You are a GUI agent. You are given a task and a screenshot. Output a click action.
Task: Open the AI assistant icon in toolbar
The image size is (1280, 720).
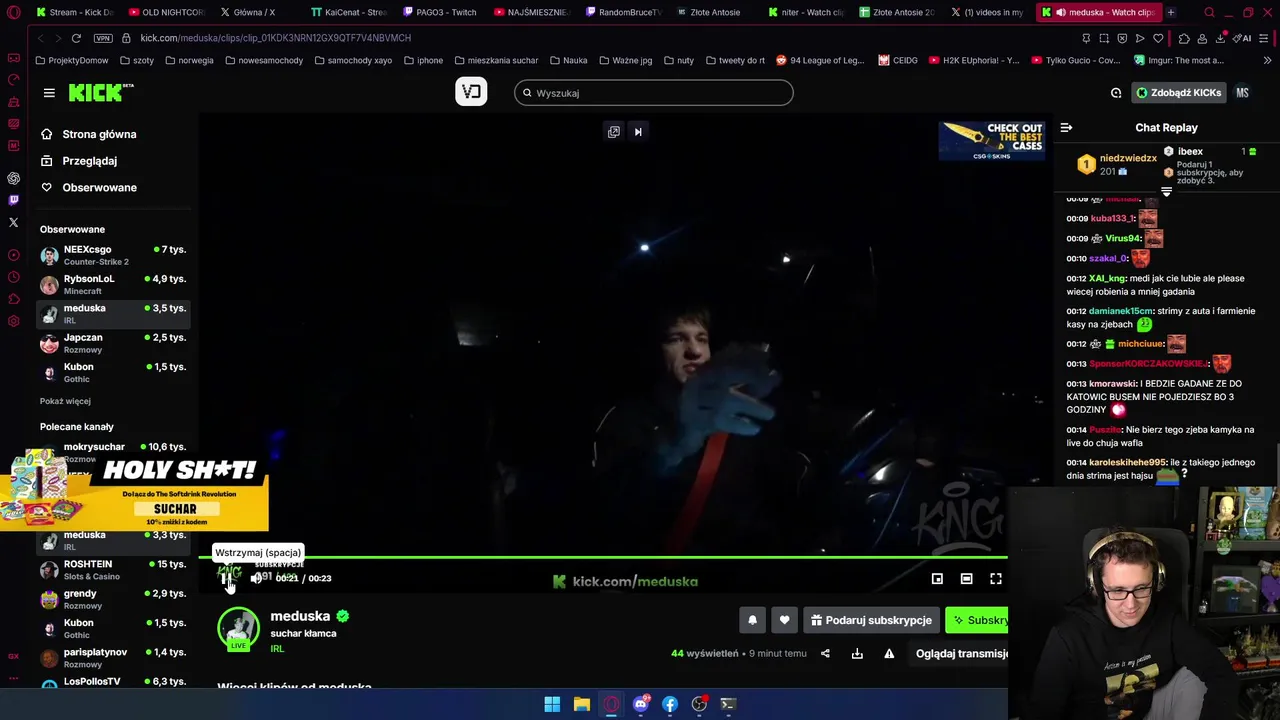coord(1243,38)
